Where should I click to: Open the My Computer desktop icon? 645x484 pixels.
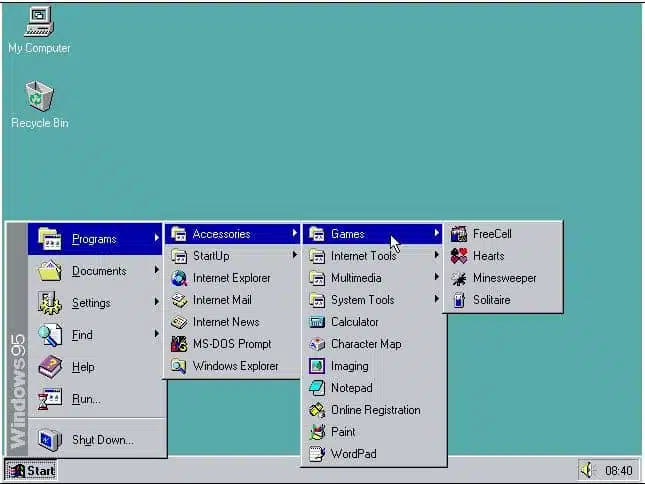pos(39,22)
